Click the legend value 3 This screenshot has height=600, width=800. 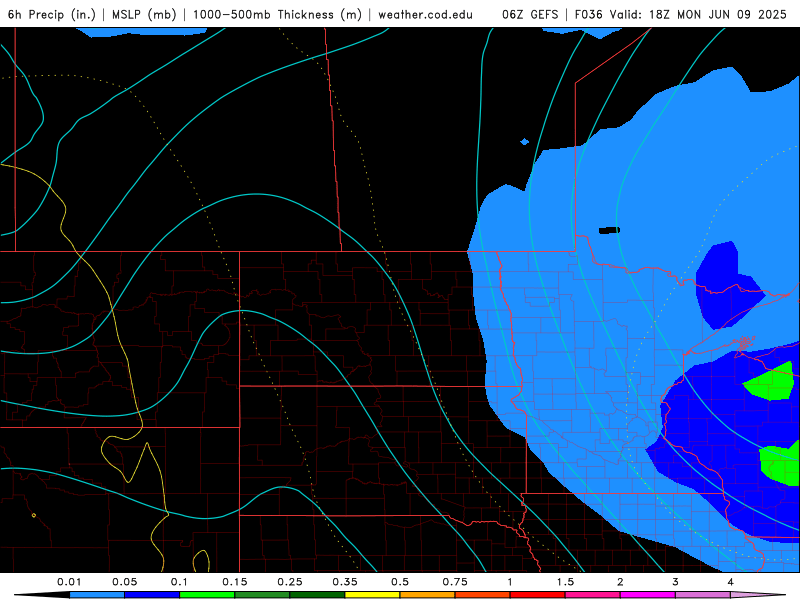pos(676,582)
